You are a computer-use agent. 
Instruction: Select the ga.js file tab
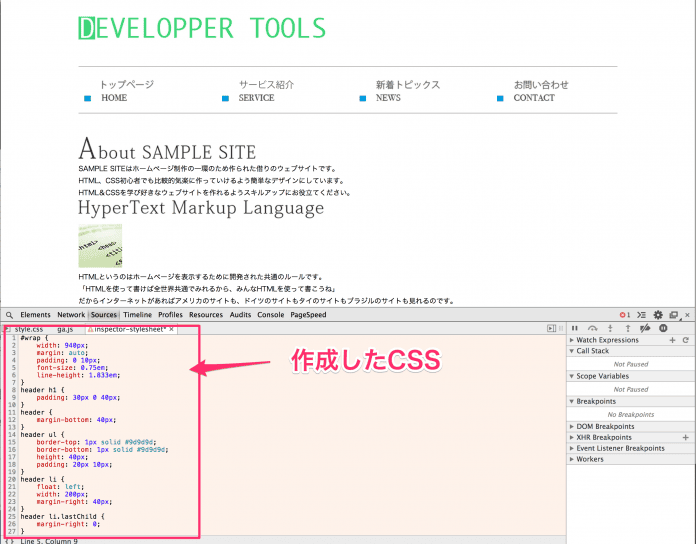[x=65, y=329]
